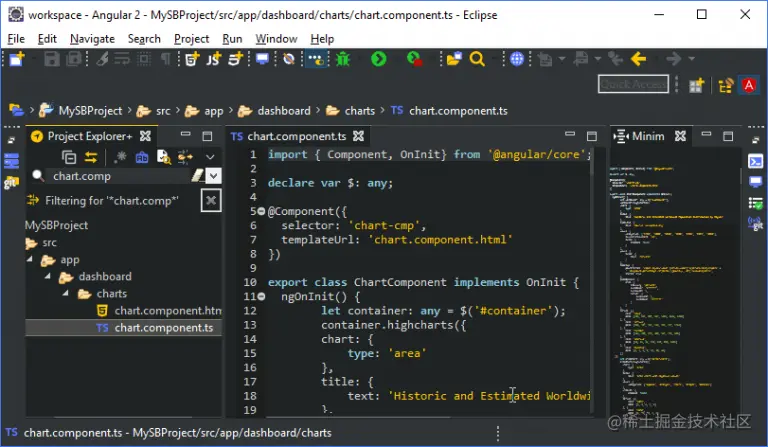Toggle Link with Editor yellow arrows
This screenshot has width=768, height=447.
tap(91, 157)
